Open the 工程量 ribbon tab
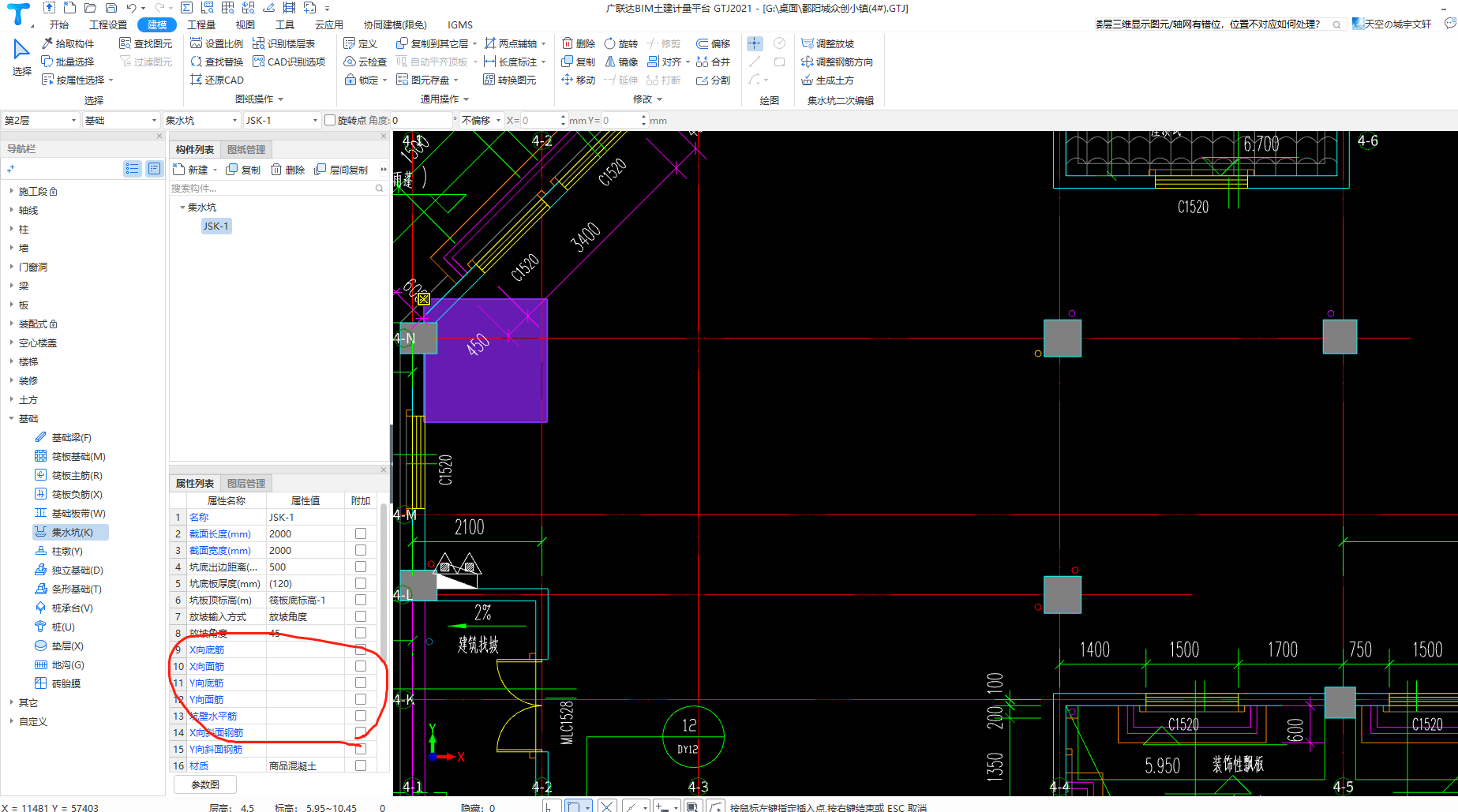The height and width of the screenshot is (812, 1458). [x=201, y=24]
